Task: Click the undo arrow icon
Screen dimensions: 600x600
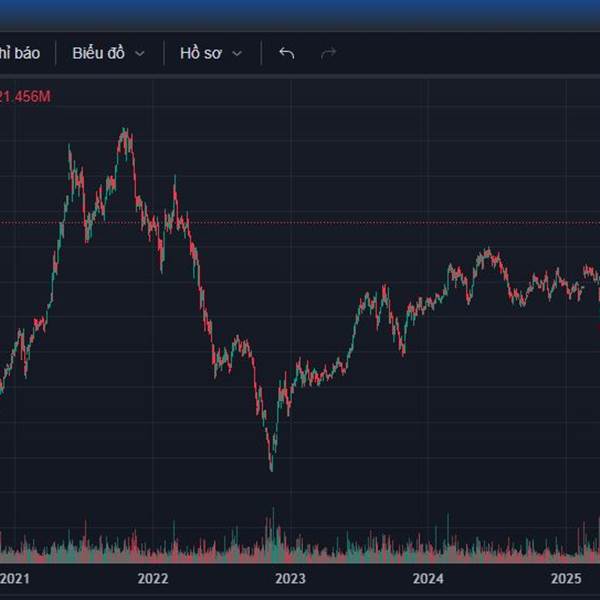Action: coord(287,53)
